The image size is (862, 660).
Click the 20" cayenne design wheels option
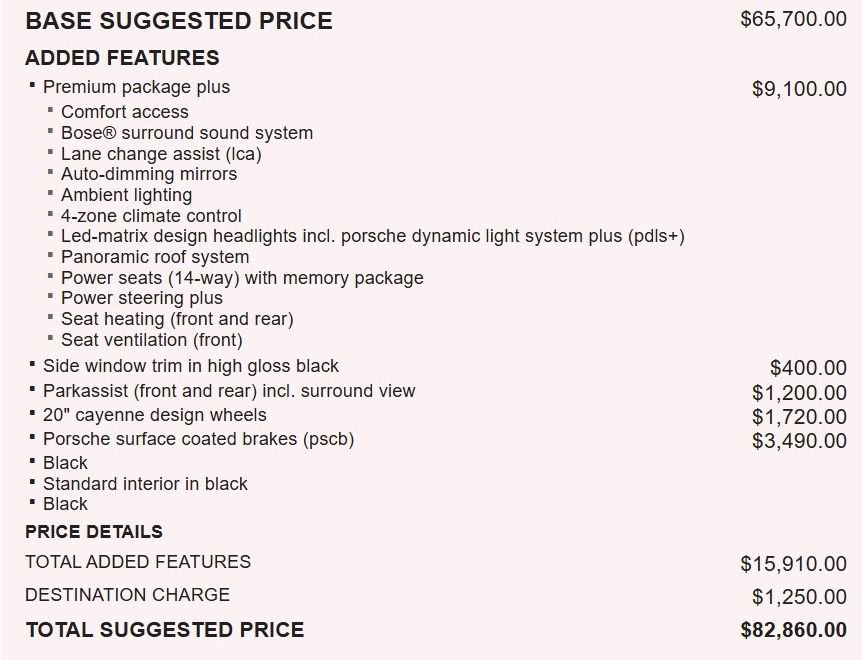[154, 415]
